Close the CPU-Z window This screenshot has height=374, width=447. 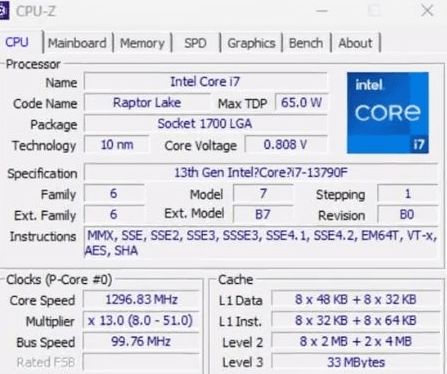pyautogui.click(x=427, y=11)
